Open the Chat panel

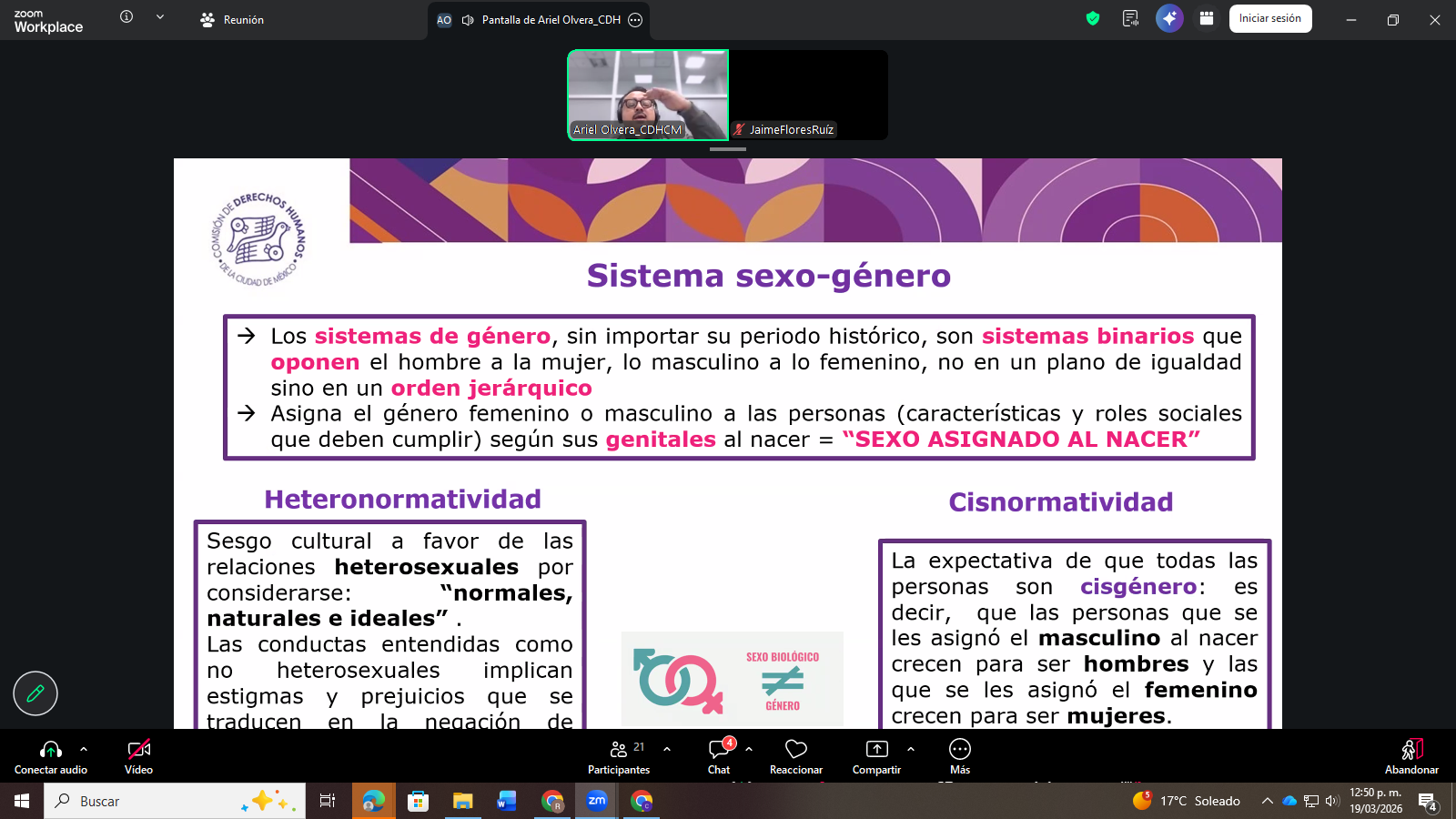tap(719, 756)
